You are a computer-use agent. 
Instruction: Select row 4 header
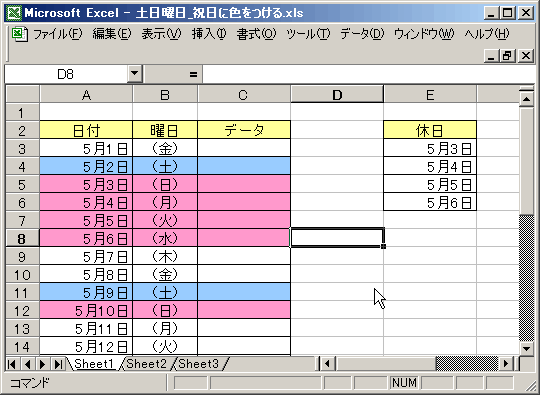(x=23, y=166)
